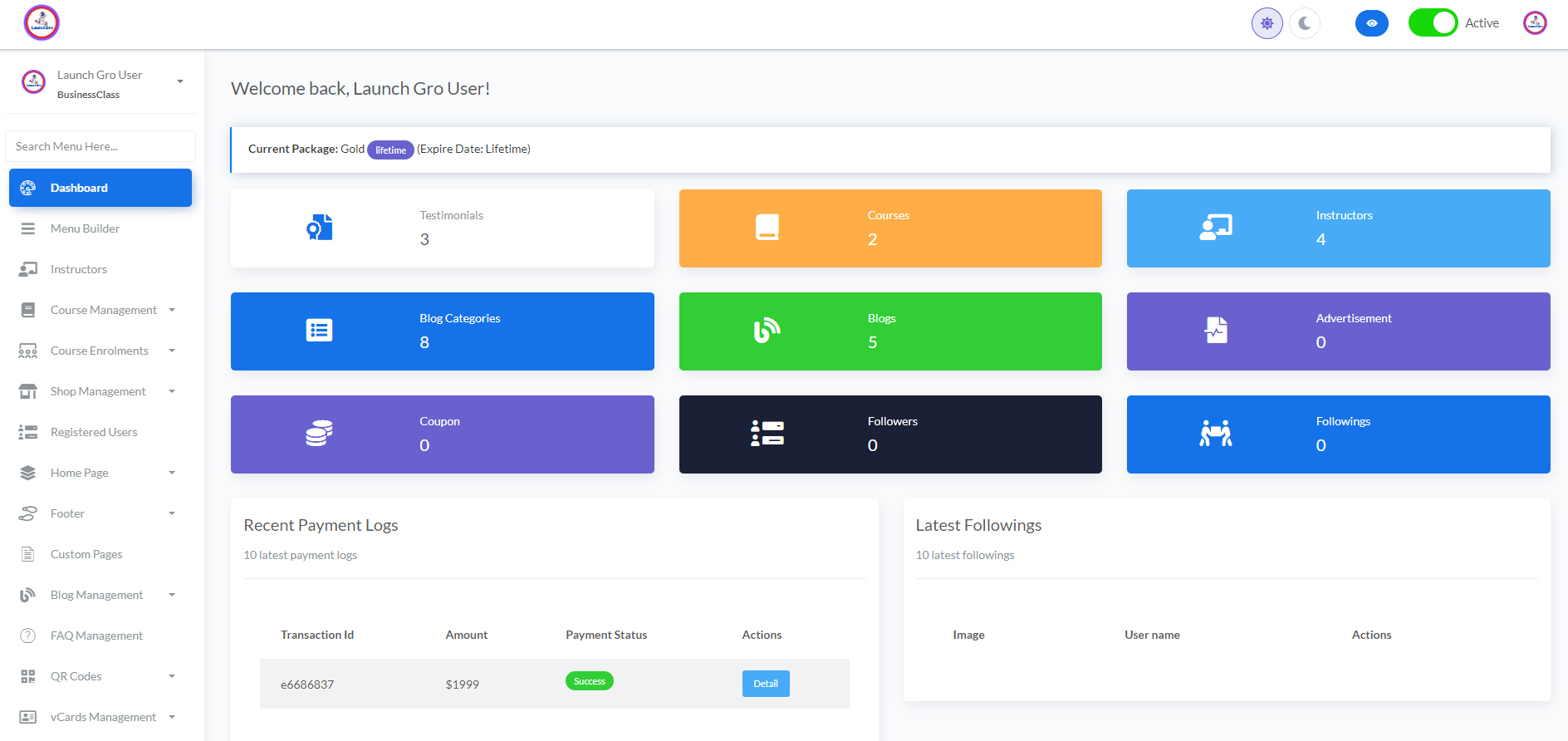Click the Blog Management blog icon
Screen dimensions: 1568x741
(x=28, y=595)
